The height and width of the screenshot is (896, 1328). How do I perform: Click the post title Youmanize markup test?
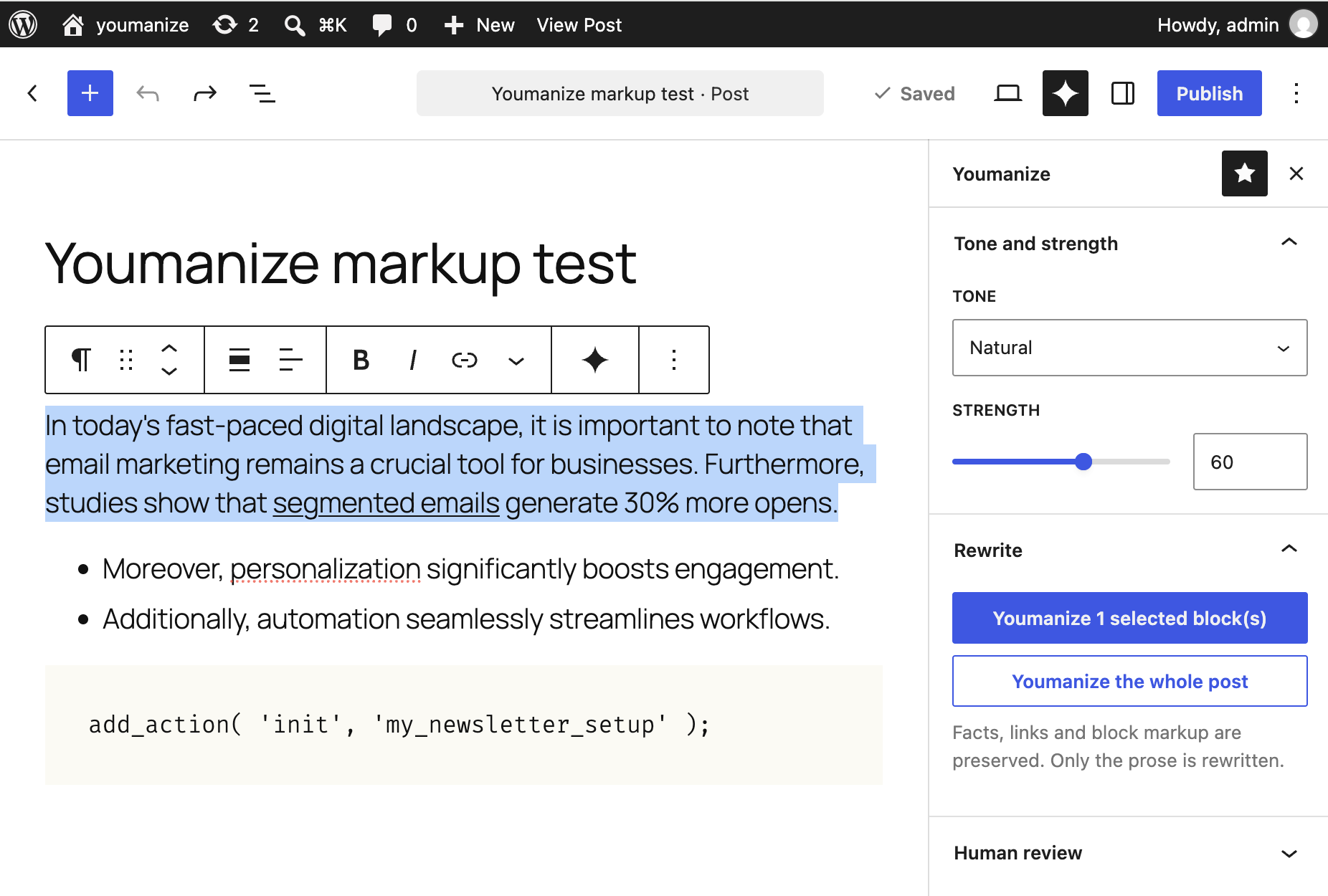[x=341, y=264]
